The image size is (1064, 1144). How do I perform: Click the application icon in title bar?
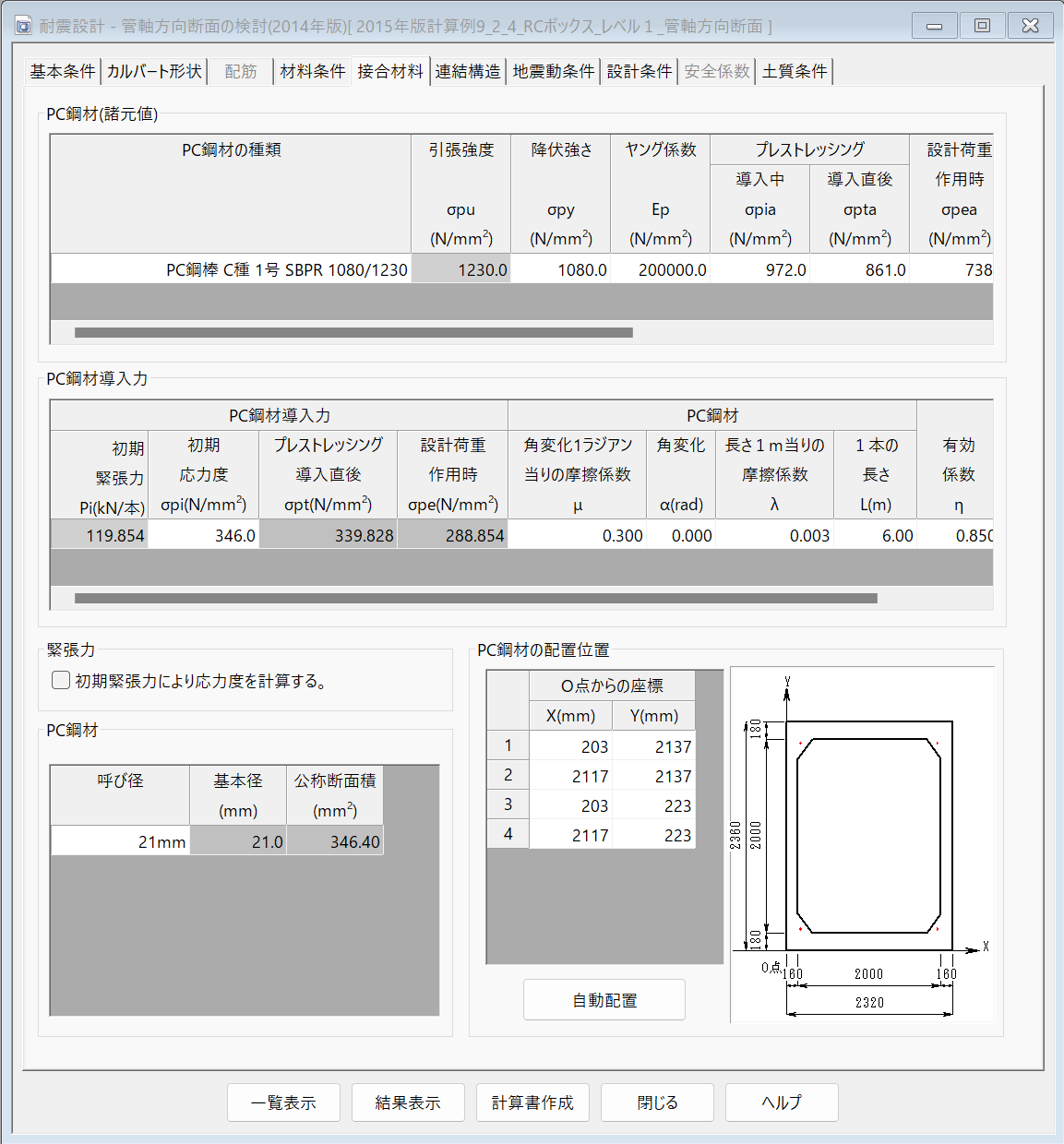(x=24, y=26)
